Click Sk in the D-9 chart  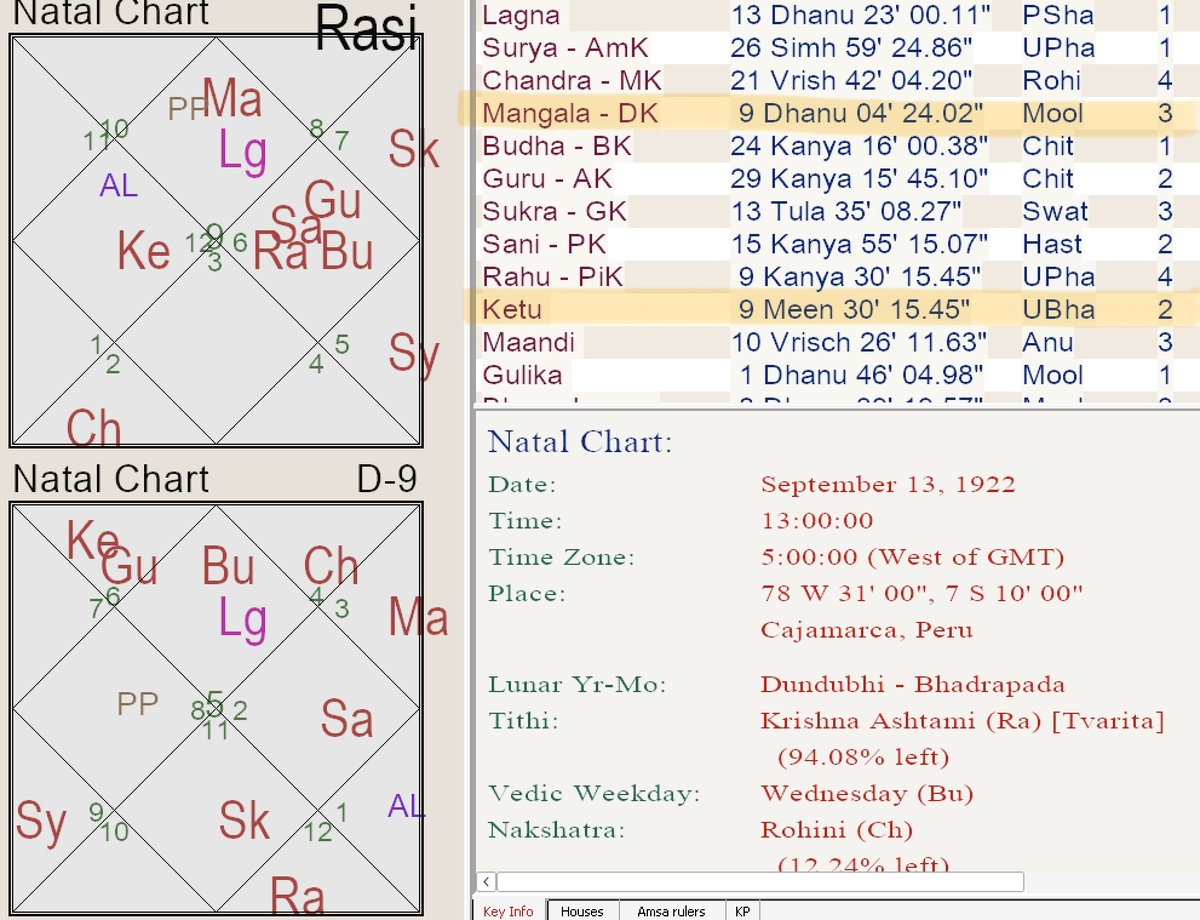[x=245, y=821]
